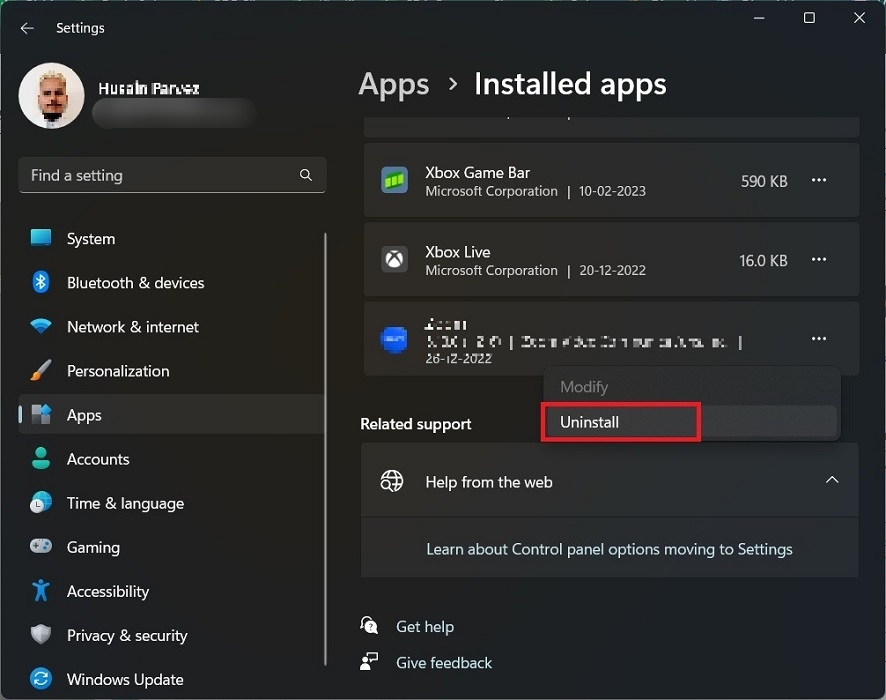886x700 pixels.
Task: Click the user profile picture
Action: pyautogui.click(x=51, y=95)
